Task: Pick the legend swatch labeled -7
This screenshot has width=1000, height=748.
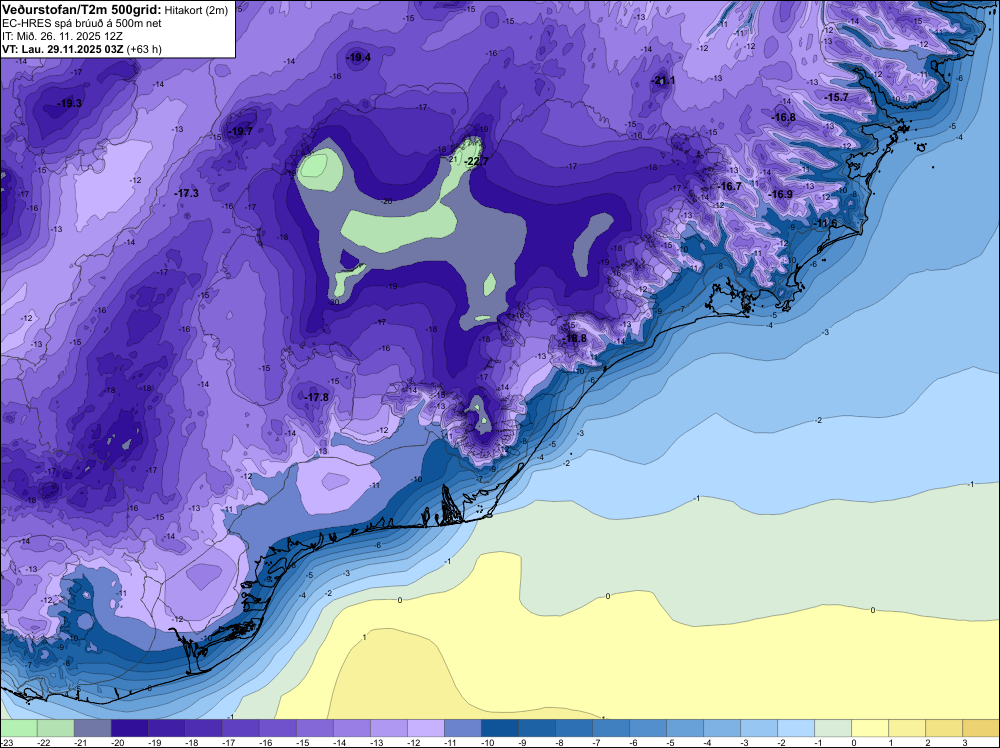Action: [x=610, y=728]
